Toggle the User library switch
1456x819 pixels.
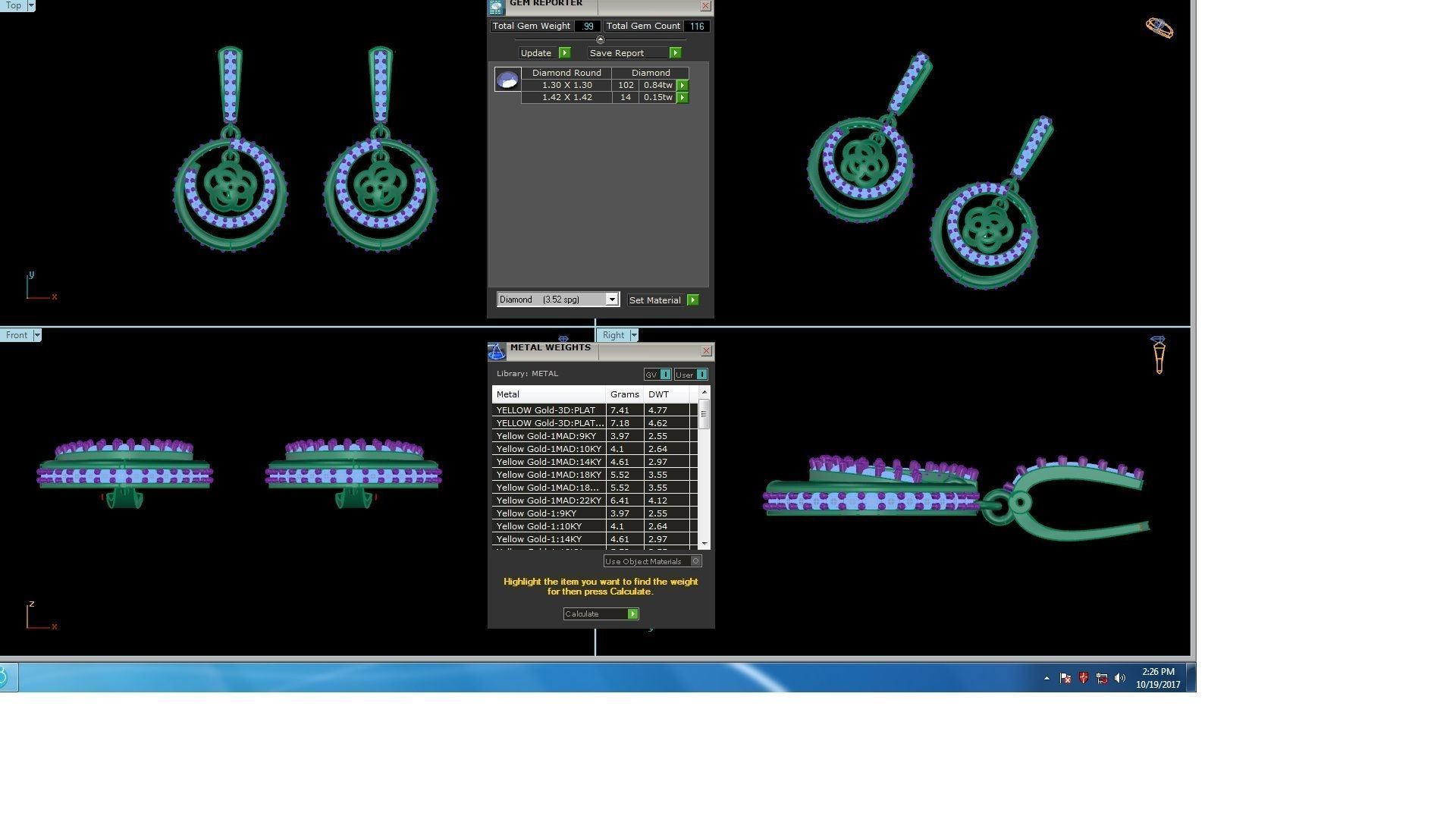pyautogui.click(x=701, y=375)
